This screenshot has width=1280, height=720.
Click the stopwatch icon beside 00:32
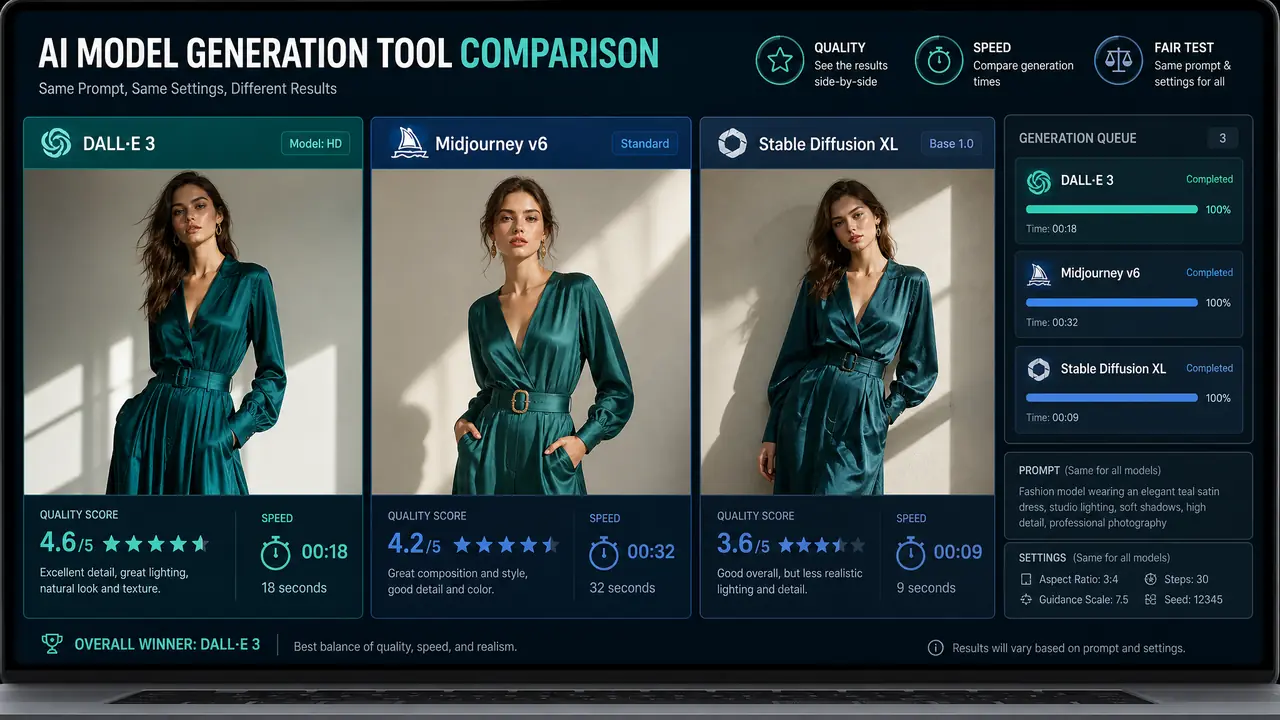click(x=603, y=552)
